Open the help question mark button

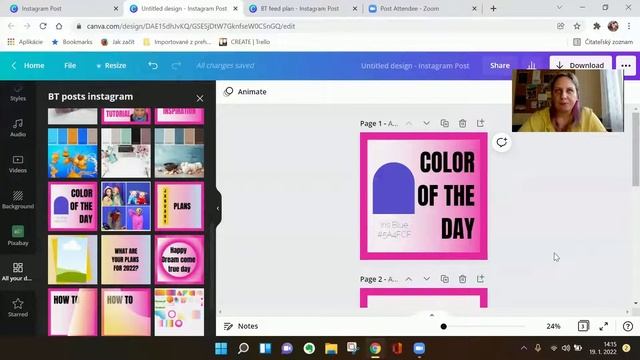[628, 326]
